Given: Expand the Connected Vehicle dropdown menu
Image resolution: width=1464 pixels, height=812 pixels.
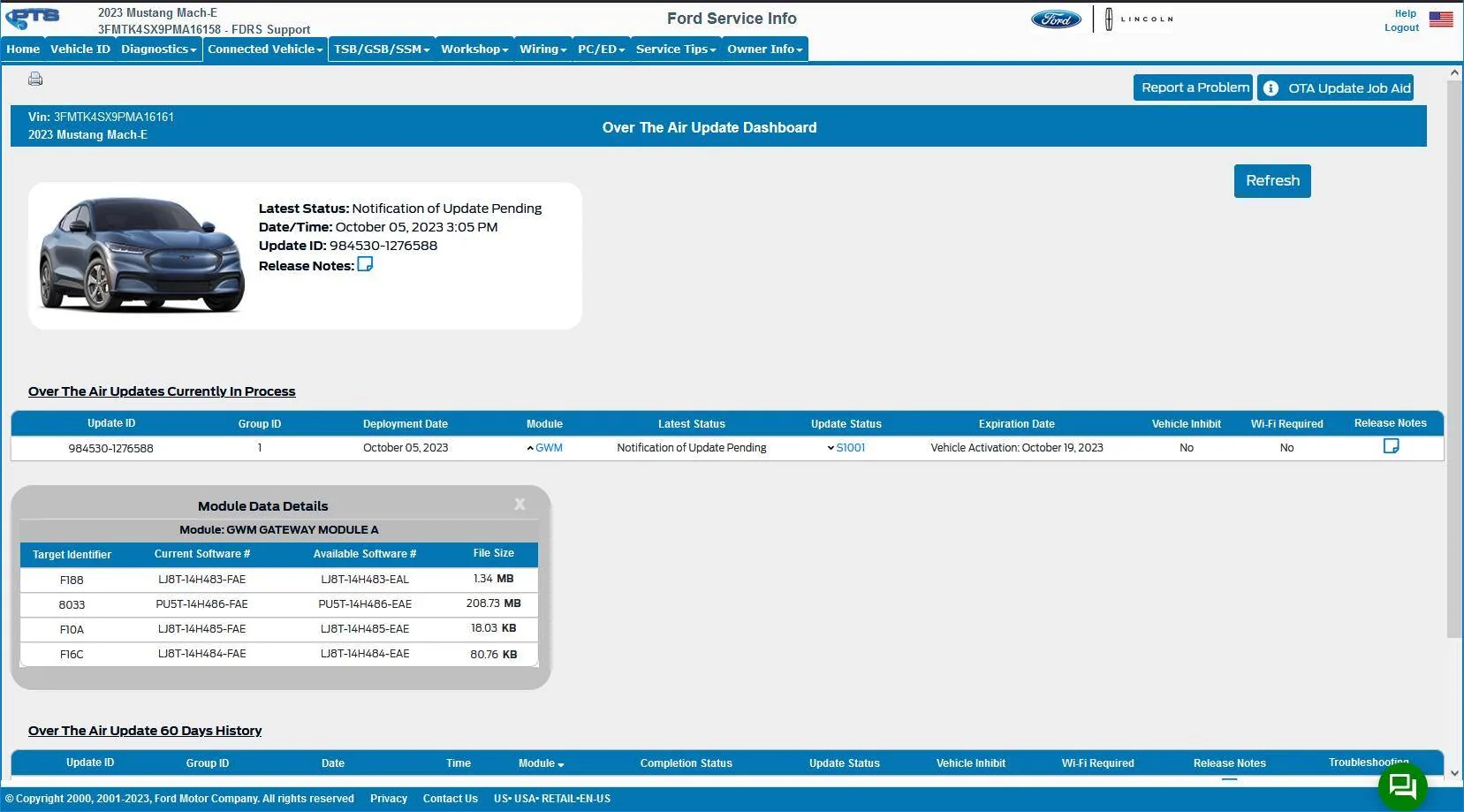Looking at the screenshot, I should click(x=265, y=49).
